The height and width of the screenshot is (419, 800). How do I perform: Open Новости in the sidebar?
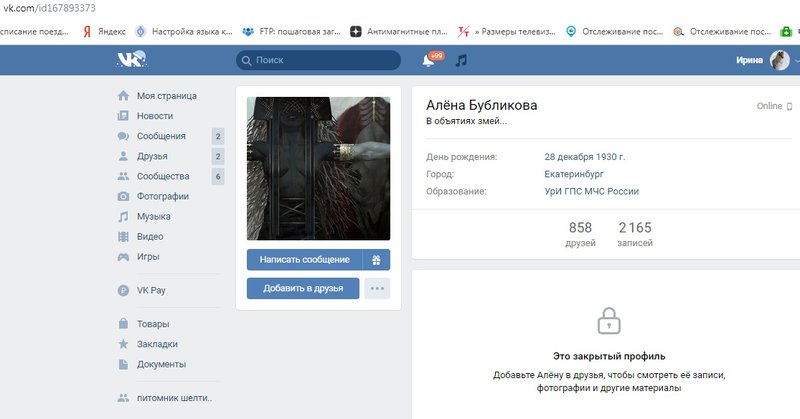[x=155, y=116]
